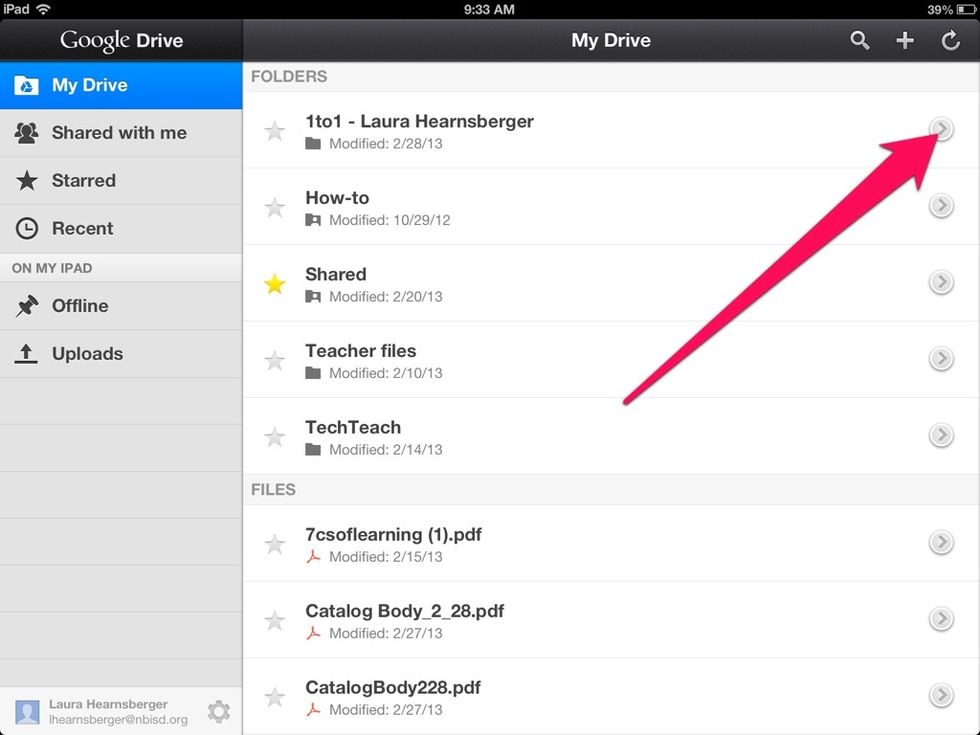This screenshot has width=980, height=735.
Task: Click the PDF icon under 7csoflearning (1).pdf
Action: click(x=313, y=556)
